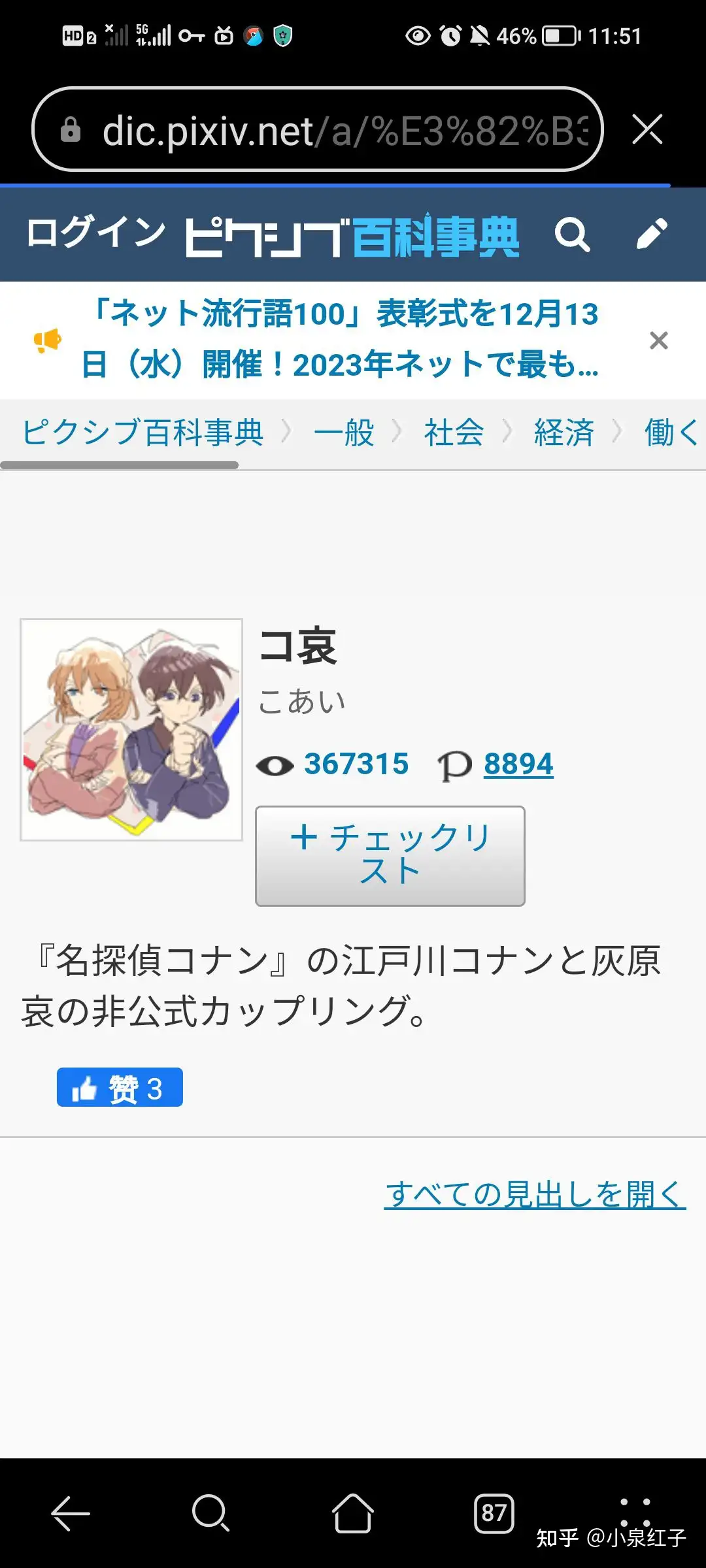This screenshot has height=1568, width=706.
Task: Open the コ哀 article thumbnail image
Action: pyautogui.click(x=131, y=730)
